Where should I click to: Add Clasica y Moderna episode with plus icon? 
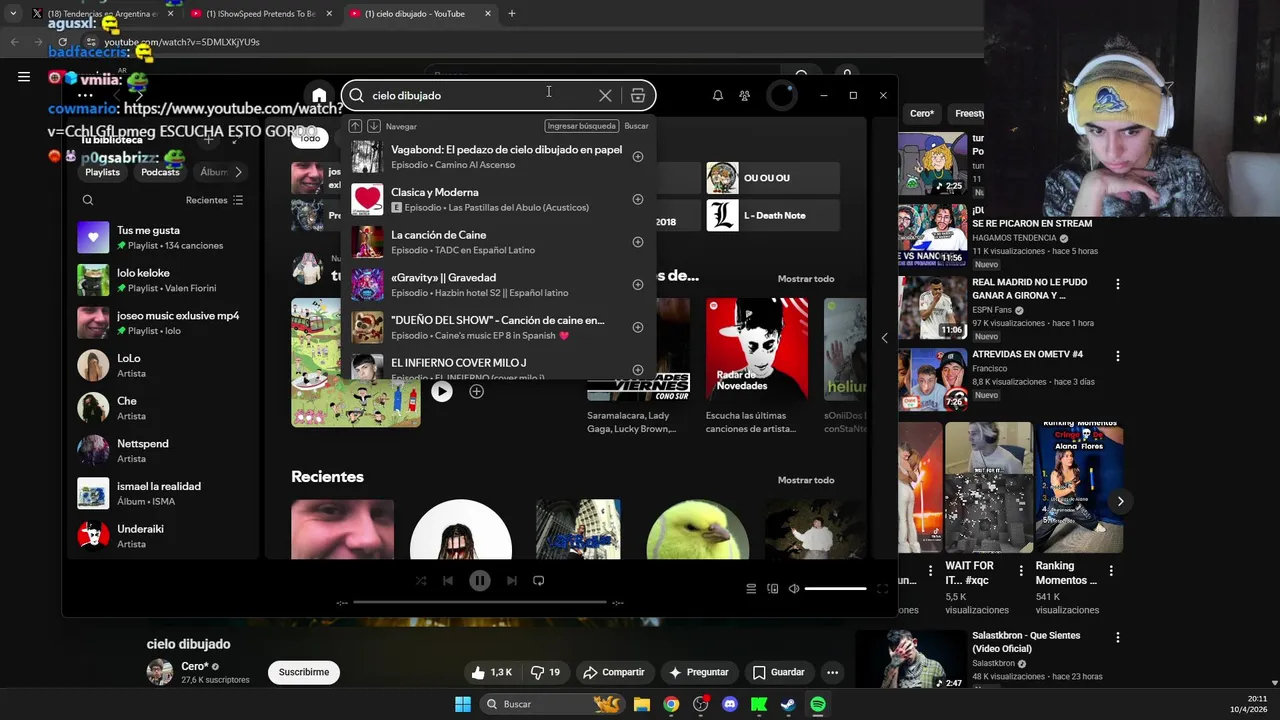(x=638, y=199)
